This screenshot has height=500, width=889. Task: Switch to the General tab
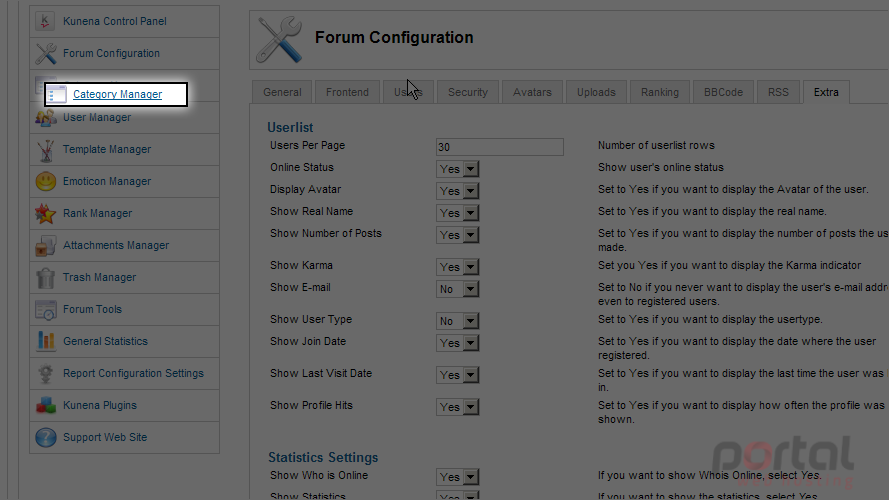[282, 92]
